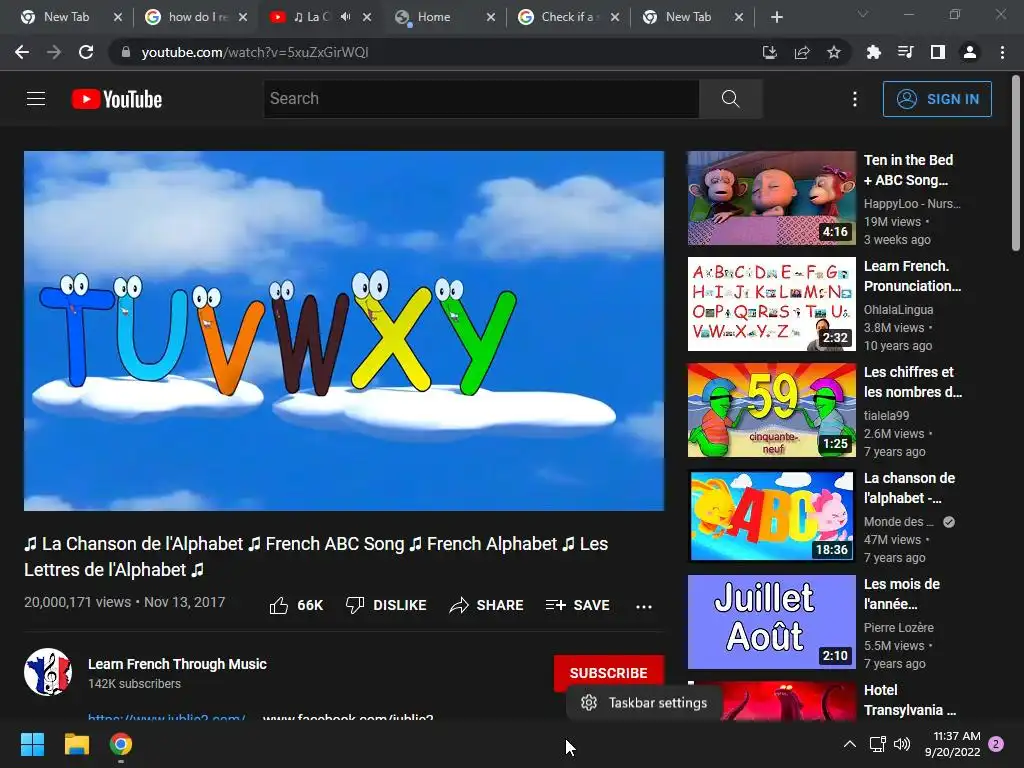1024x768 pixels.
Task: Mute the YouTube tab audio icon
Action: point(345,17)
